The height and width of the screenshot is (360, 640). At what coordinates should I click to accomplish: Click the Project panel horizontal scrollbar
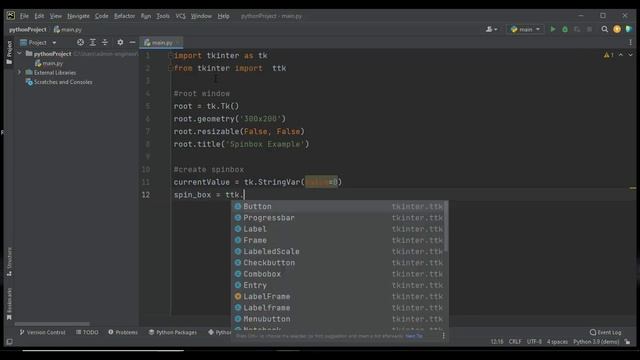52,324
